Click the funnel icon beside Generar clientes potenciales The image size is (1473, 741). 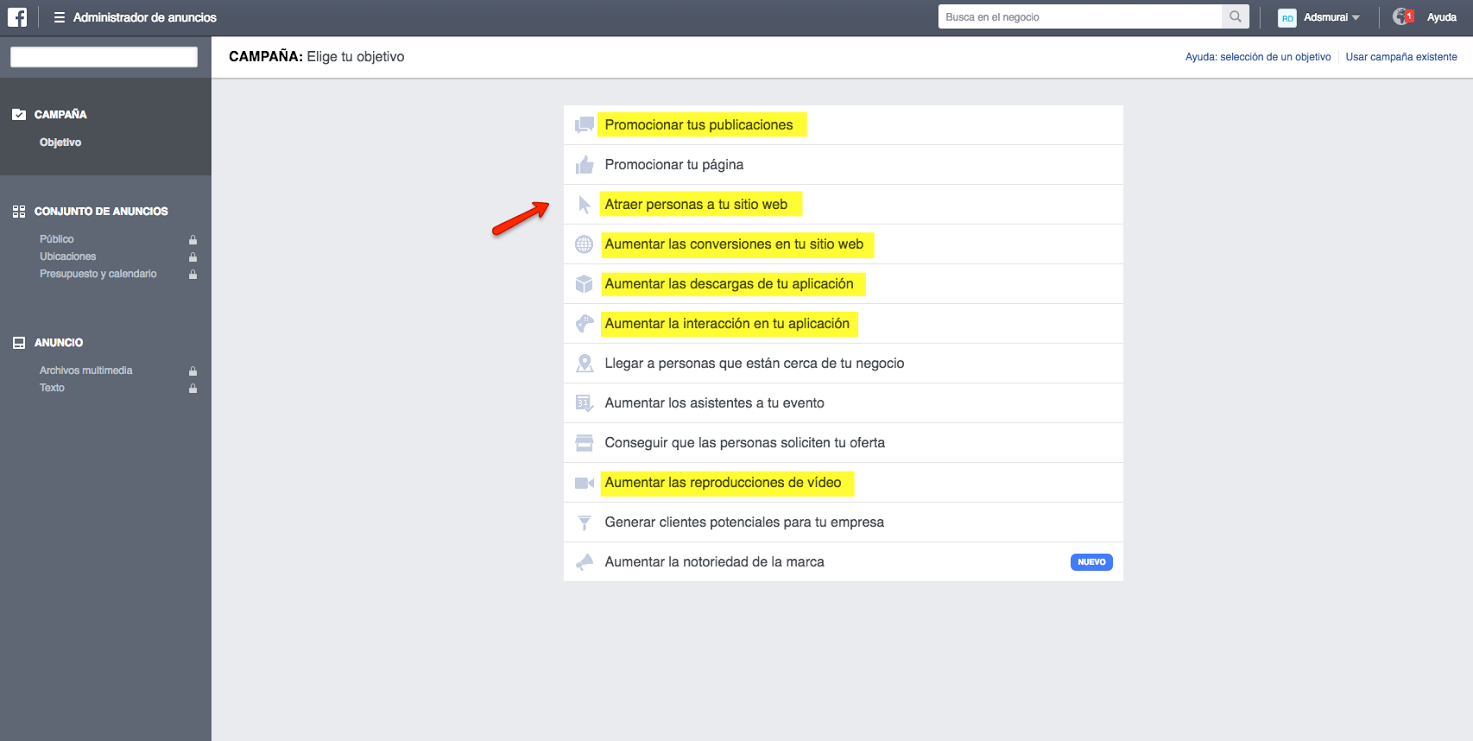point(584,521)
